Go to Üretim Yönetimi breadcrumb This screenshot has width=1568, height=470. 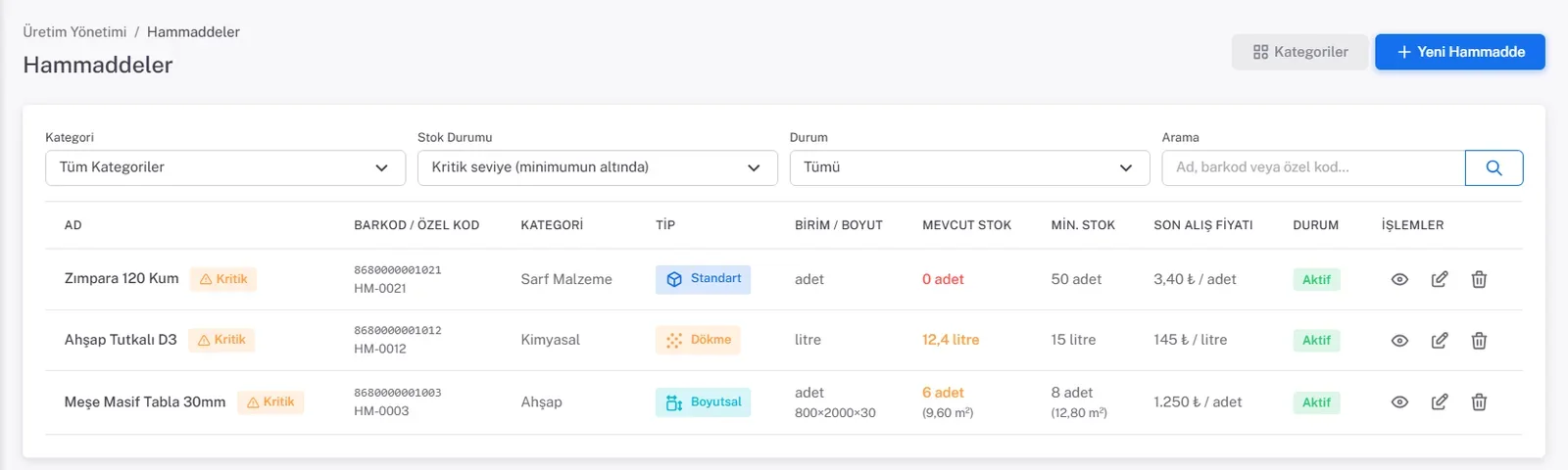click(74, 31)
